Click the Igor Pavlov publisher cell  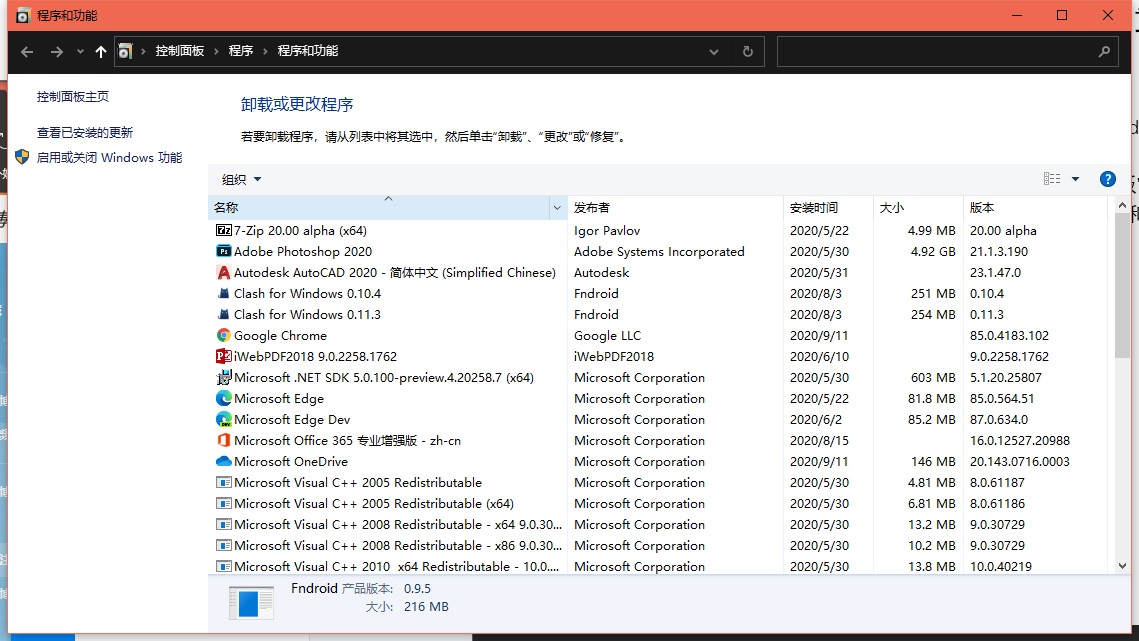(x=607, y=230)
